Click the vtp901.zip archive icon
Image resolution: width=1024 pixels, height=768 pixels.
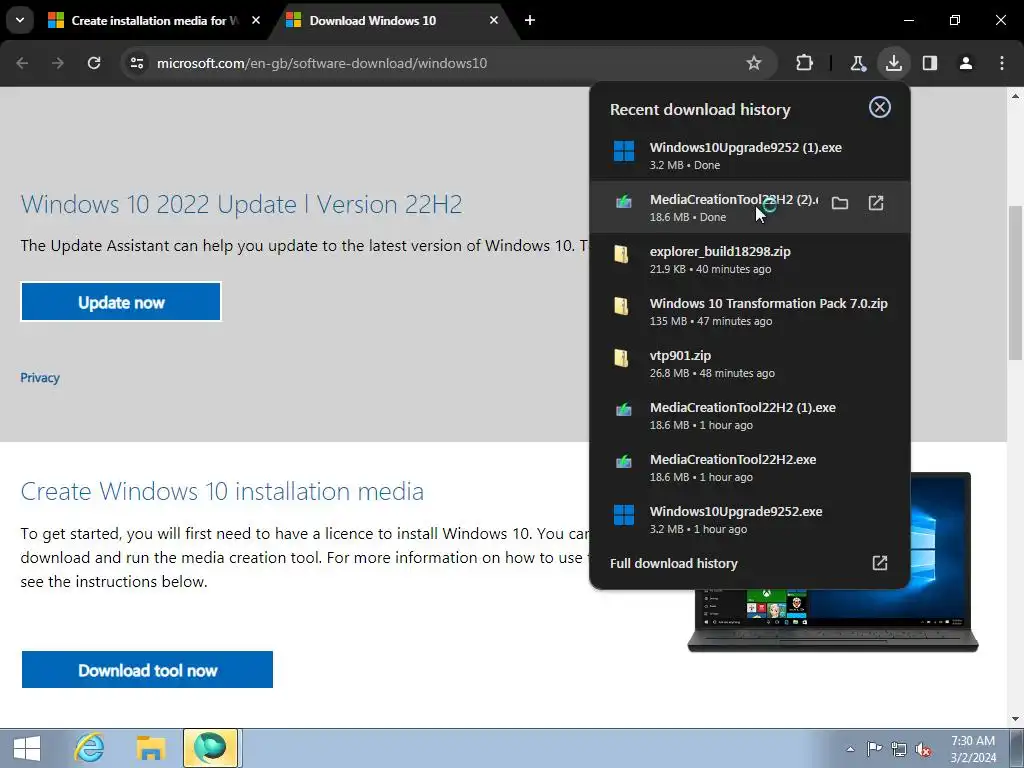tap(621, 358)
